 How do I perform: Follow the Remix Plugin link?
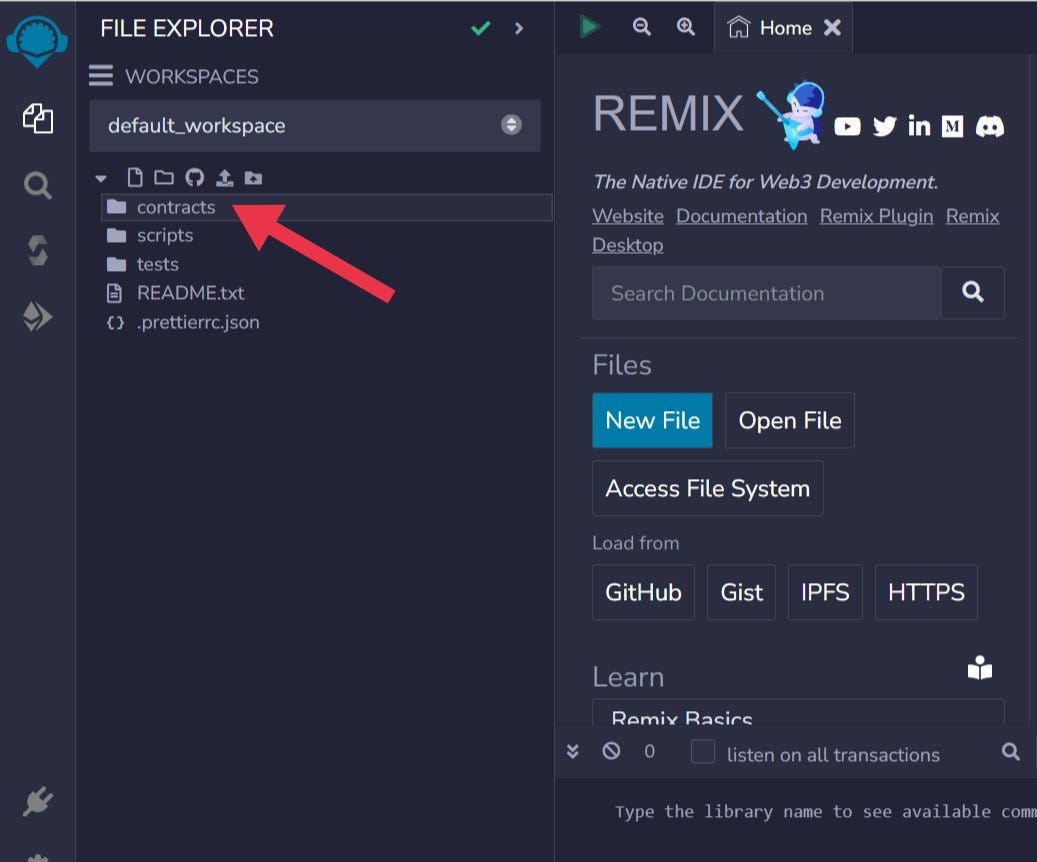pos(876,216)
